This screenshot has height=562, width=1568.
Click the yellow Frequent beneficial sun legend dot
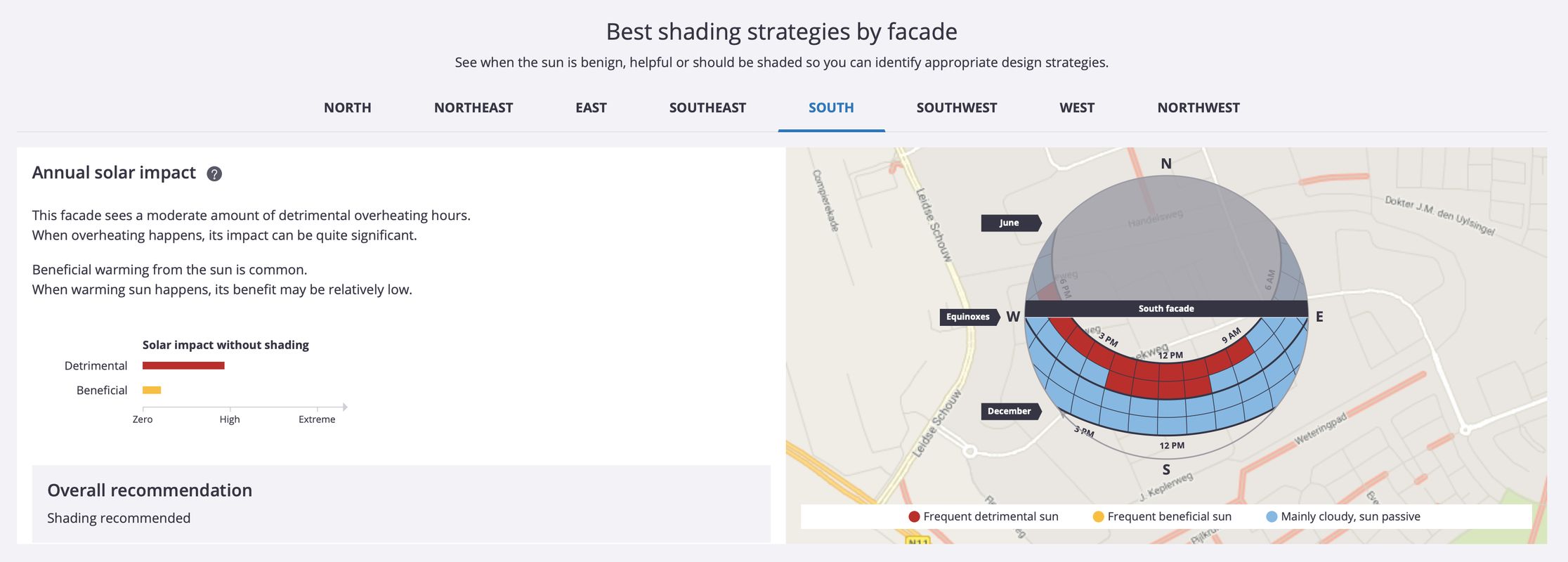[1098, 517]
